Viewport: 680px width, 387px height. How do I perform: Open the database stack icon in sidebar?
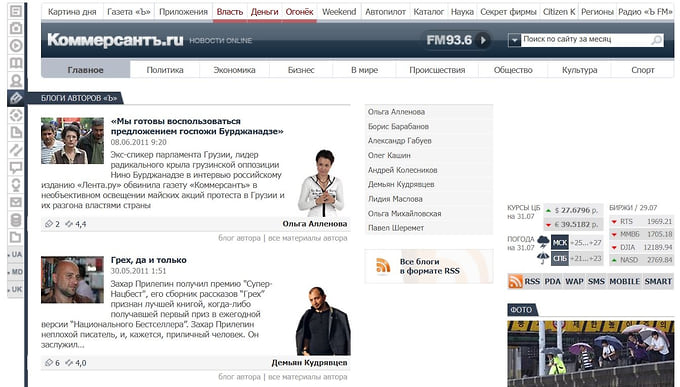pyautogui.click(x=16, y=220)
